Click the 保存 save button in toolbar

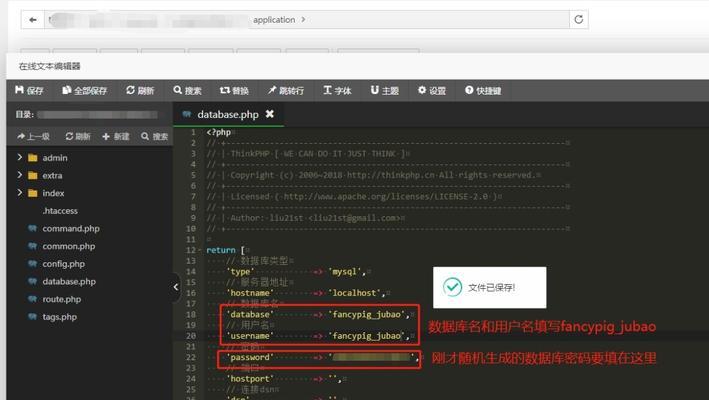(29, 90)
